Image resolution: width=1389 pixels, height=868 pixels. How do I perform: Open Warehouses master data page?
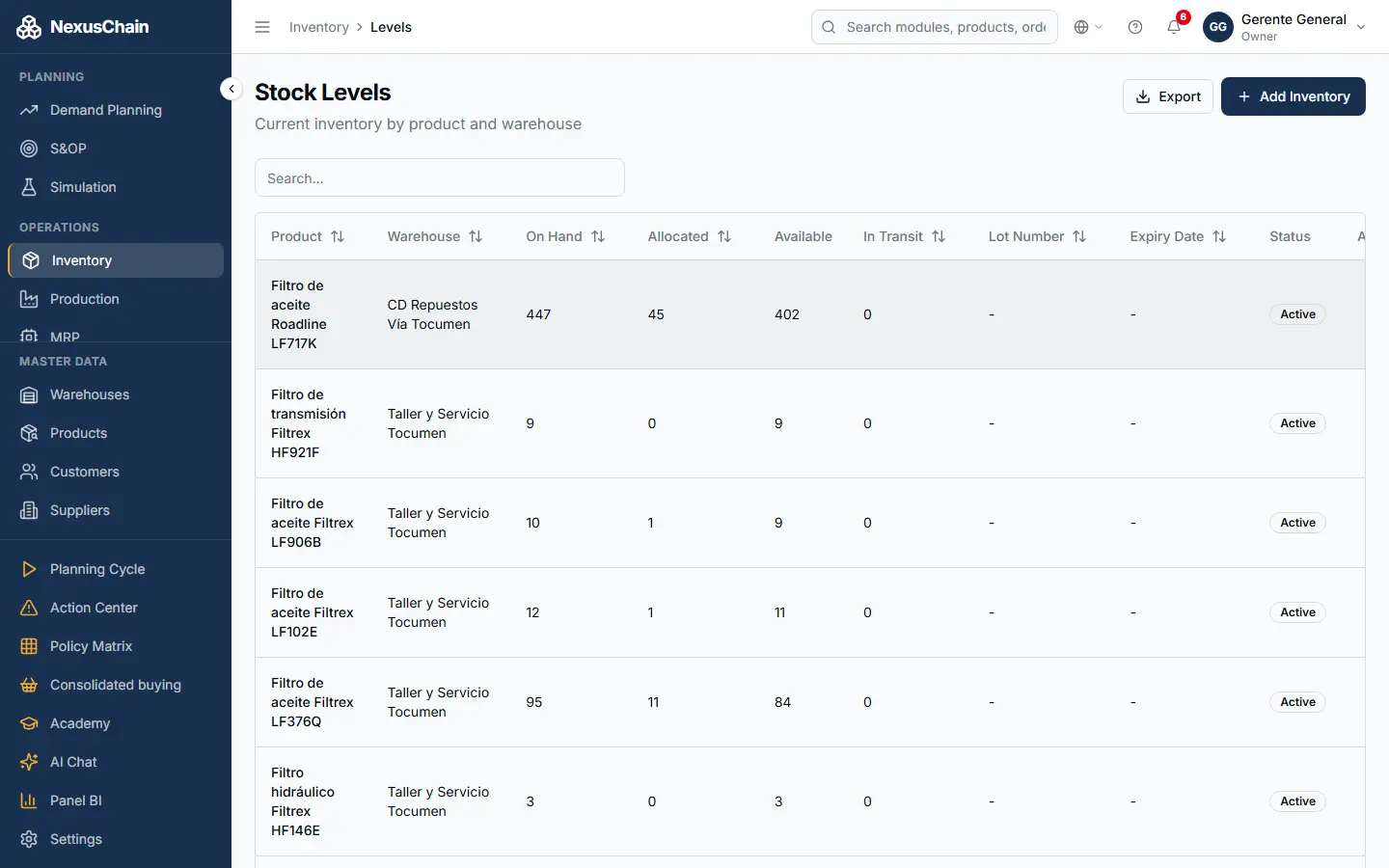pos(116,394)
